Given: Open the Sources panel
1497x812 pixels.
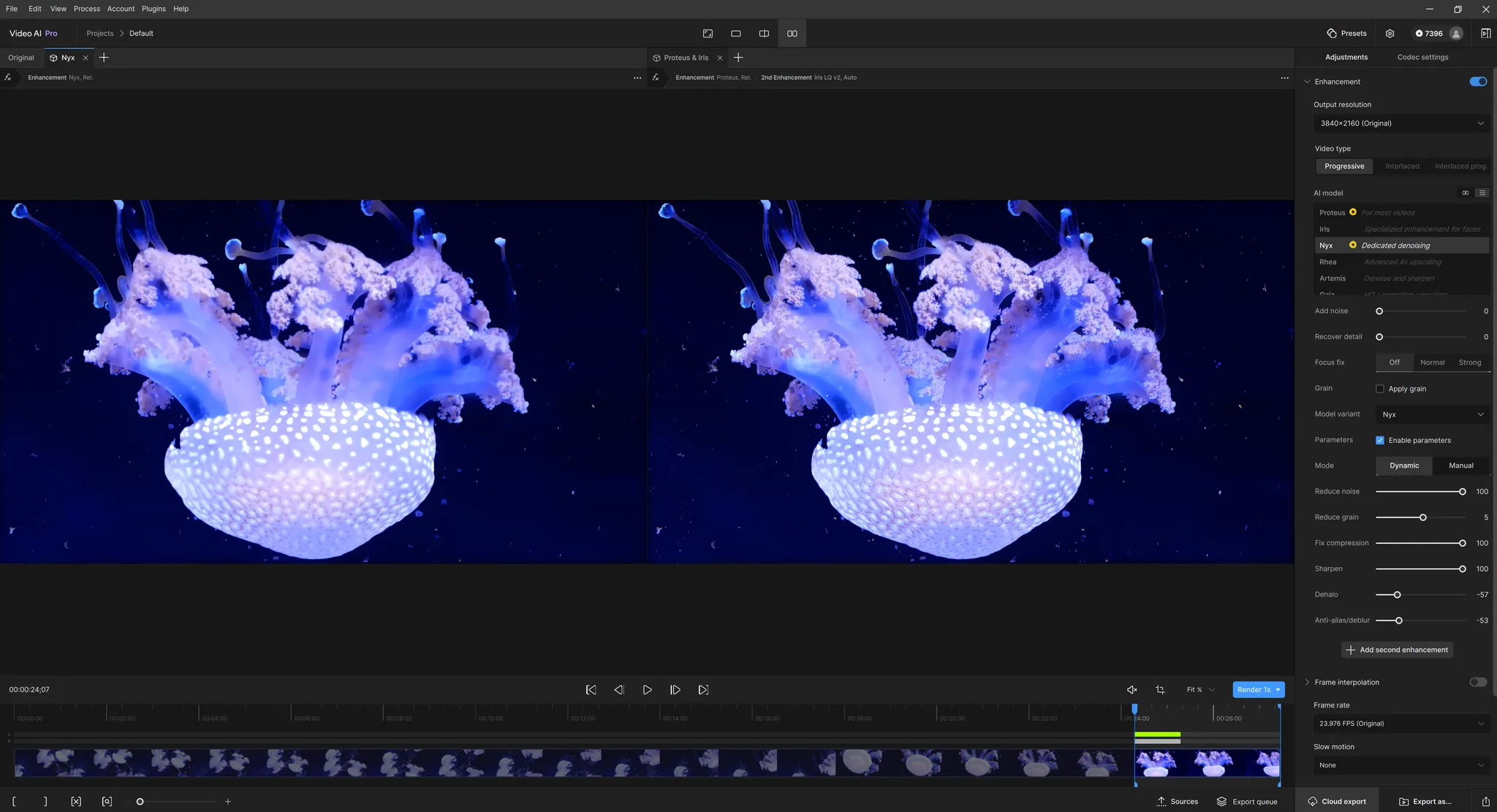Looking at the screenshot, I should pyautogui.click(x=1177, y=802).
